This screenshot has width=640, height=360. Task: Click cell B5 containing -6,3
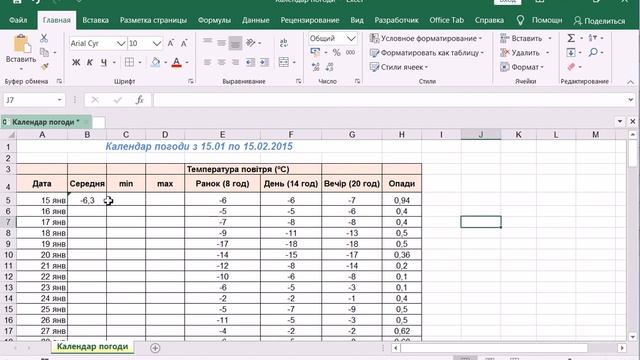click(87, 200)
